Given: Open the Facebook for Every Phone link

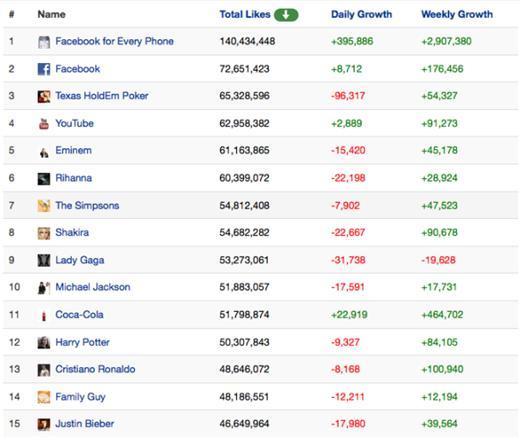Looking at the screenshot, I should coord(114,41).
